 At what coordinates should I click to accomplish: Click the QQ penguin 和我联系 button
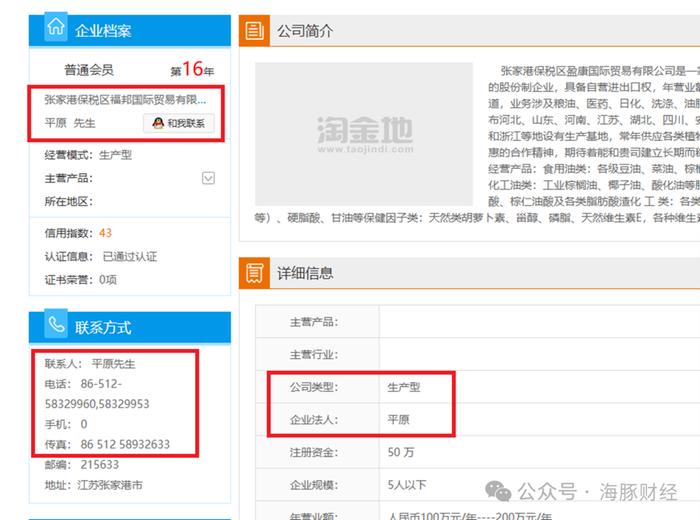click(179, 123)
